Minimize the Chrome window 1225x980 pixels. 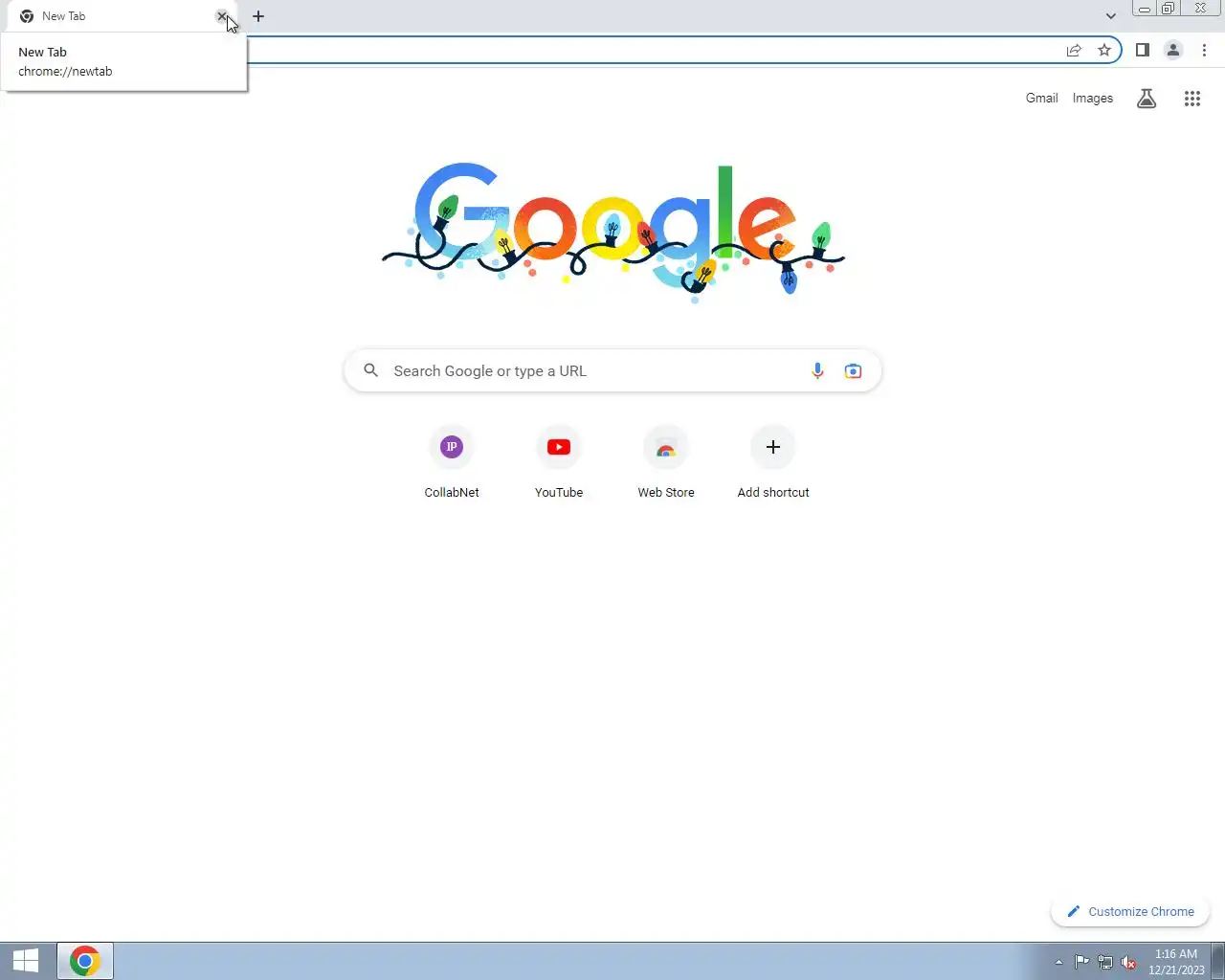click(1144, 9)
